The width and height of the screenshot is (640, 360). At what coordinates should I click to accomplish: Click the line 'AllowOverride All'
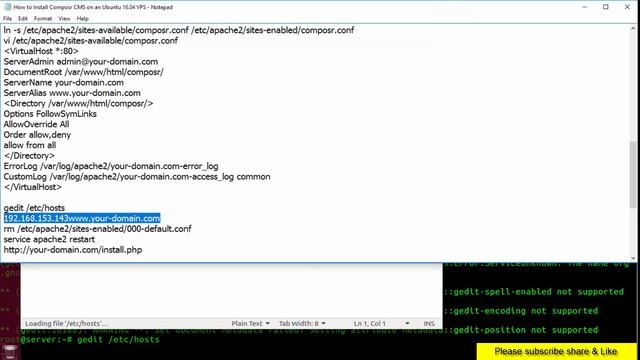coord(36,124)
